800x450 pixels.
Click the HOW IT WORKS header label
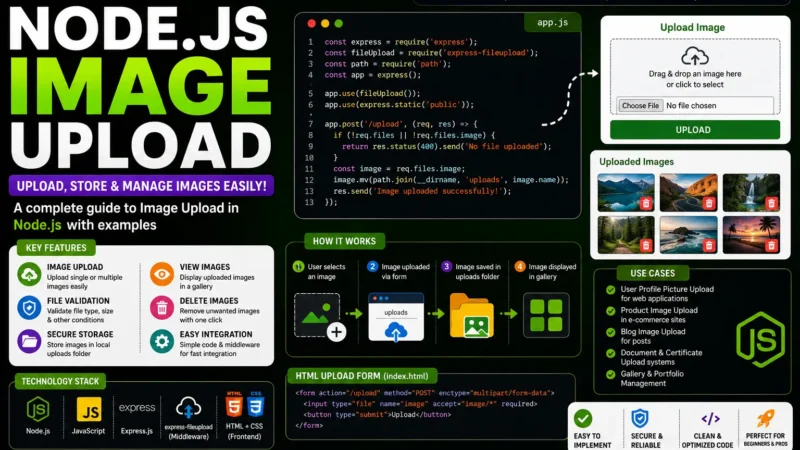[x=344, y=241]
